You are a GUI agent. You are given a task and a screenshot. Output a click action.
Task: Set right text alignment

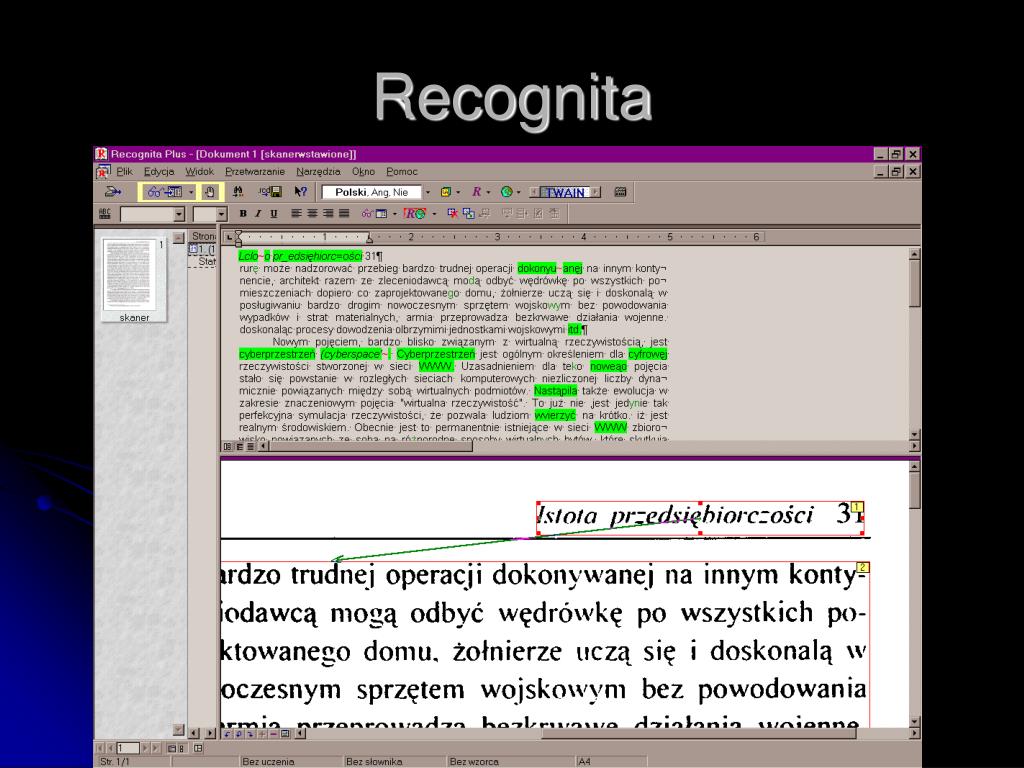click(328, 214)
